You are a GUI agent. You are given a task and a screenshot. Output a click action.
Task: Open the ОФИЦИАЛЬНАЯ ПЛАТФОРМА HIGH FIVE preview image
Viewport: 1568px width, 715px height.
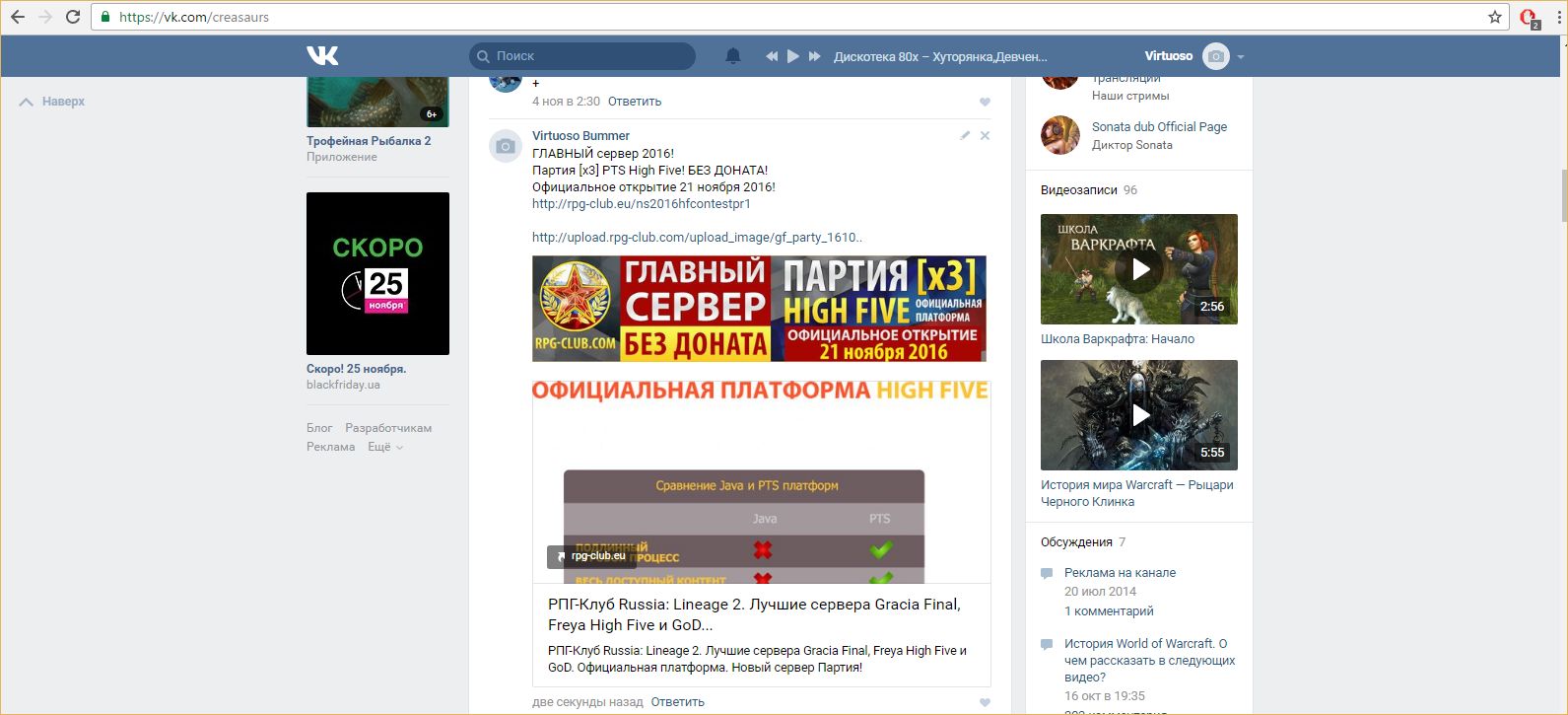coord(762,482)
